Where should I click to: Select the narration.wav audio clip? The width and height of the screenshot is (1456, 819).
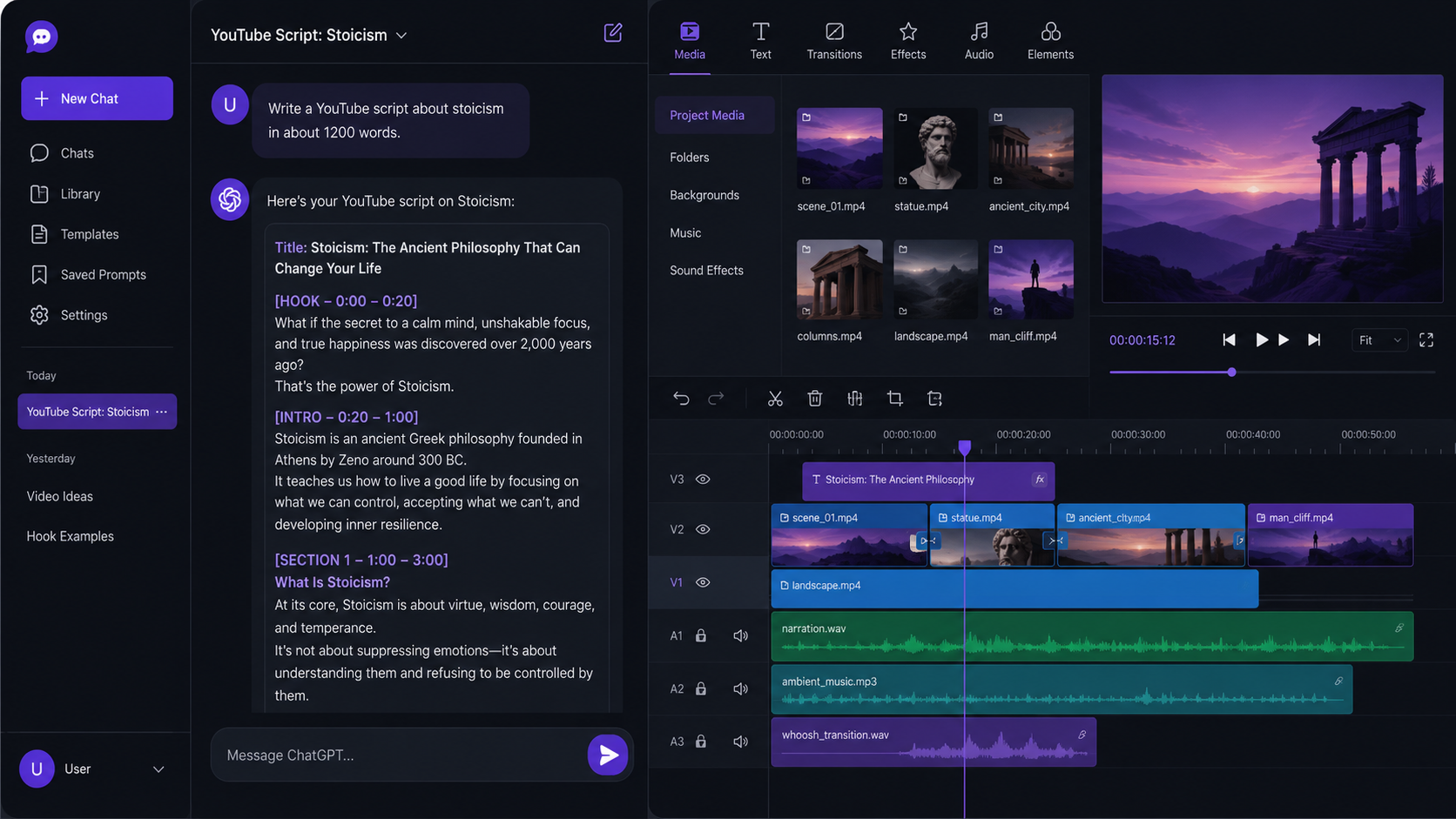1092,636
